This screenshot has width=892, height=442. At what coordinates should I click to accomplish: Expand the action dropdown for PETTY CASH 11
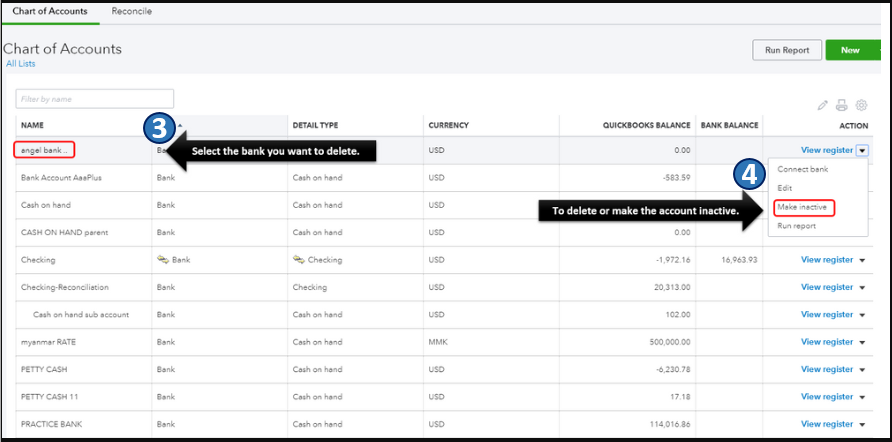(x=862, y=397)
